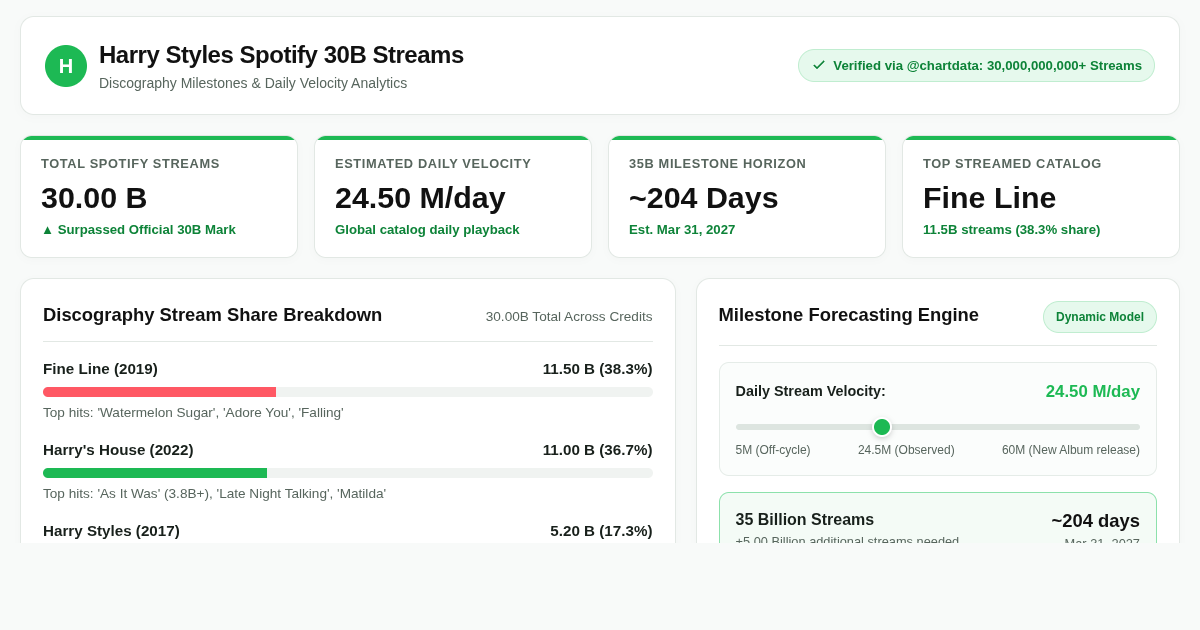Click the green H logo avatar
This screenshot has width=1200, height=630.
click(x=66, y=66)
